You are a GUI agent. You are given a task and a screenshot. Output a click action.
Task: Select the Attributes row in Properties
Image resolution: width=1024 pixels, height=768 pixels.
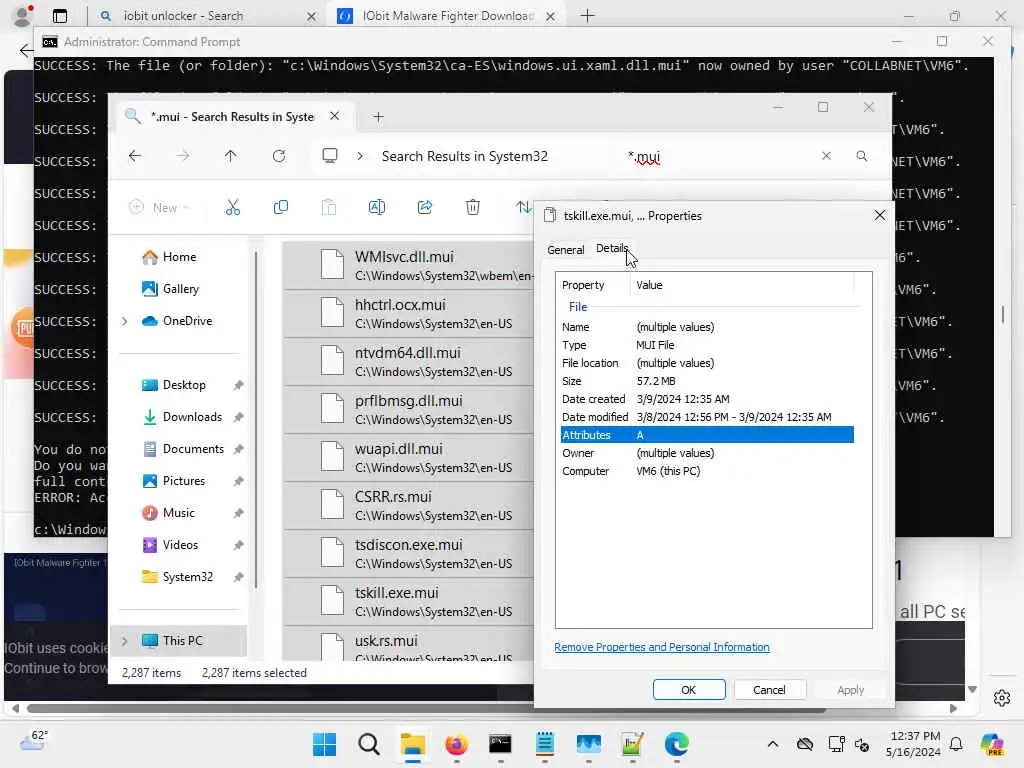pos(707,435)
